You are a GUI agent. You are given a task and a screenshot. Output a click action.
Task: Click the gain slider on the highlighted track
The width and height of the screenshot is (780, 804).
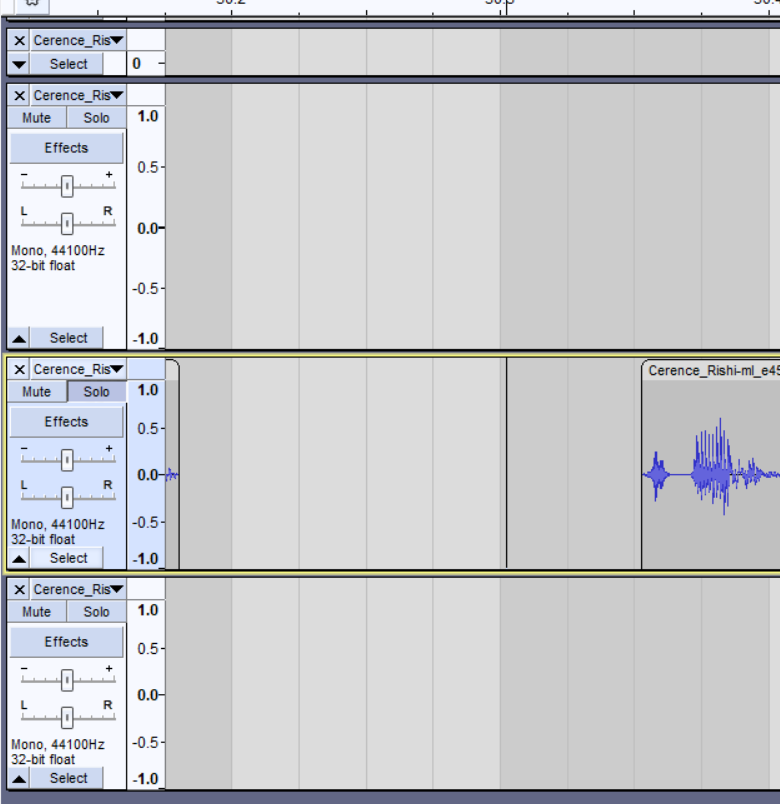click(67, 460)
